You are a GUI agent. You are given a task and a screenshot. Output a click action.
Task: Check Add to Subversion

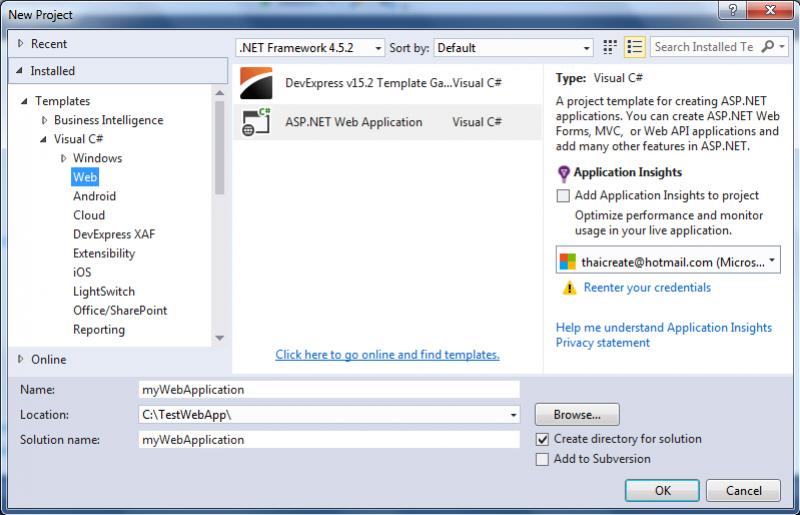point(542,459)
